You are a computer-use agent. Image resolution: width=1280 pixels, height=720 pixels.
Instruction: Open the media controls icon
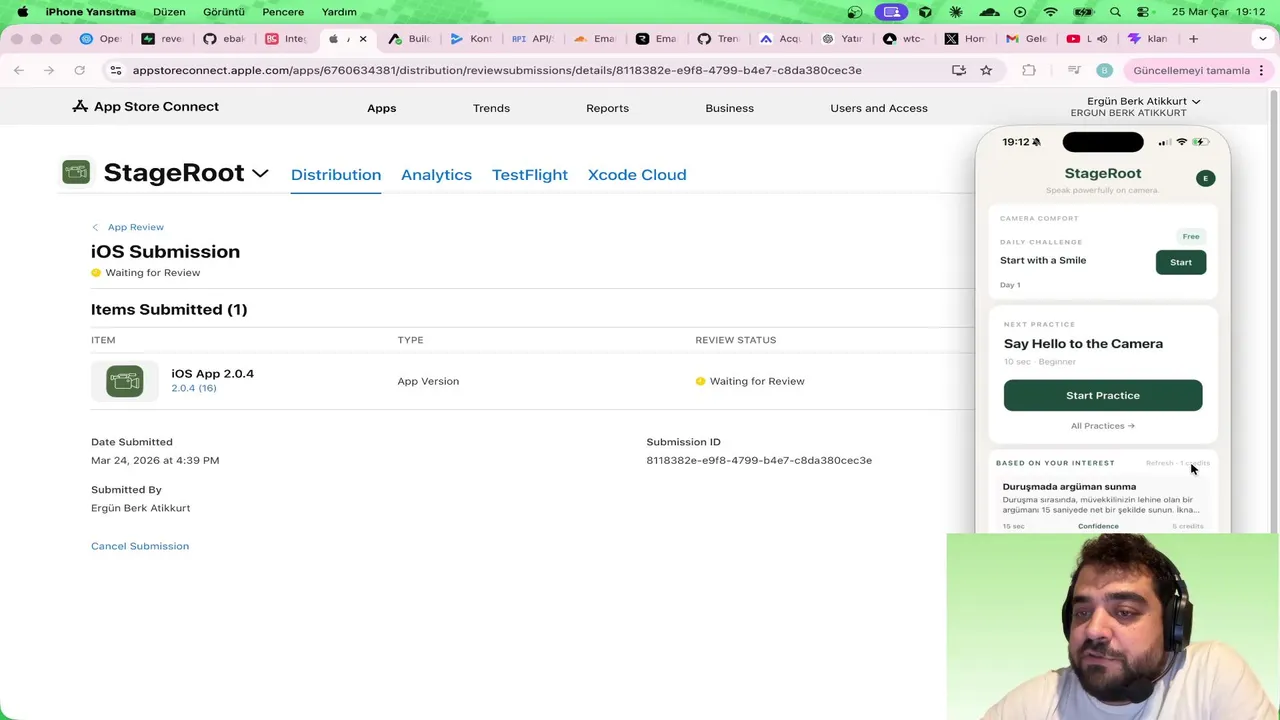1074,70
